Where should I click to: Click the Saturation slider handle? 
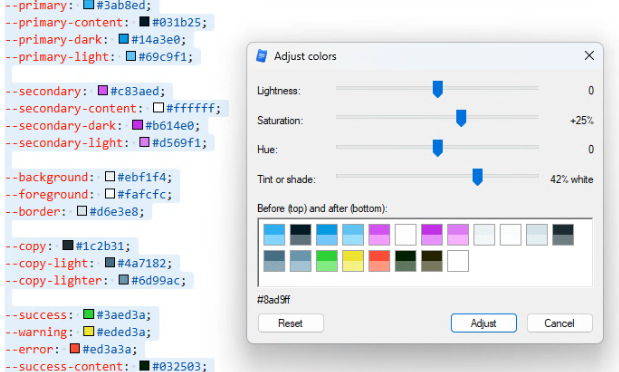(461, 118)
